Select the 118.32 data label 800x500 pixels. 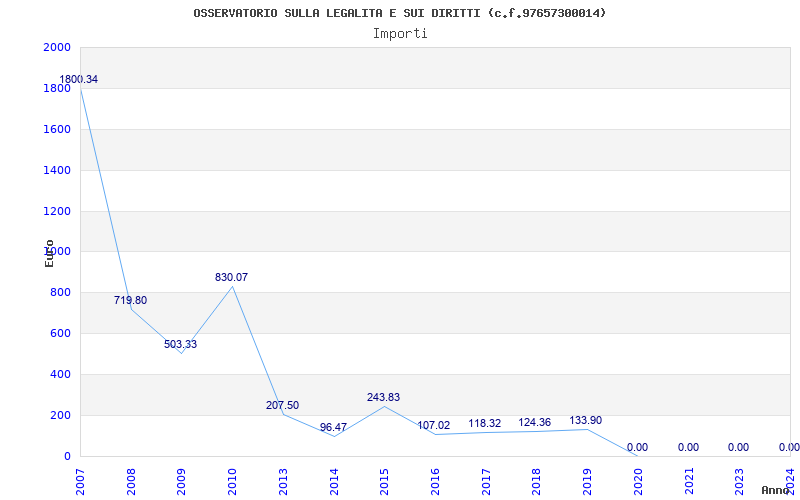coord(485,423)
